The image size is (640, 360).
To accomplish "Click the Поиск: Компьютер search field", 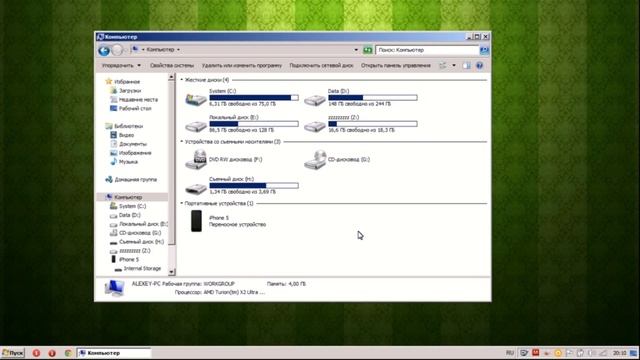I will [427, 50].
